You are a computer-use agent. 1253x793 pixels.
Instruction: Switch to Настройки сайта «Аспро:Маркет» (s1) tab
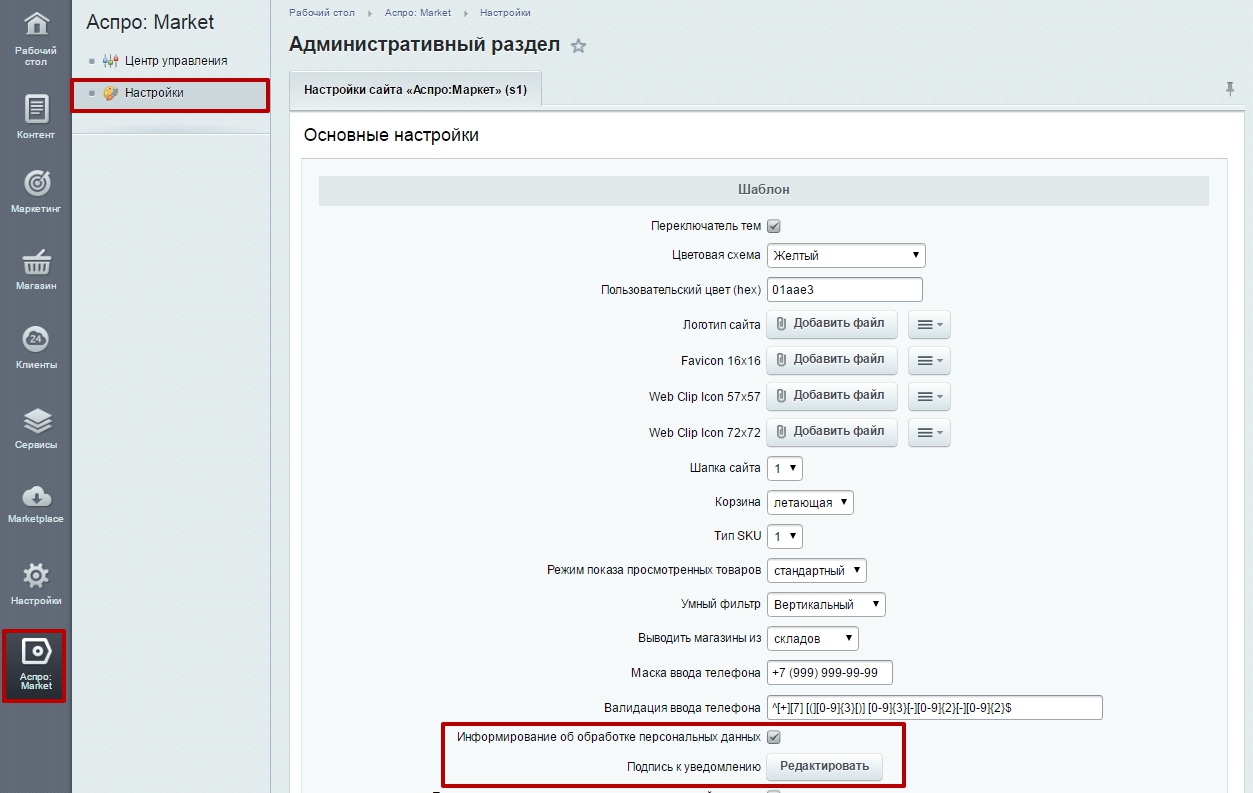(x=415, y=89)
